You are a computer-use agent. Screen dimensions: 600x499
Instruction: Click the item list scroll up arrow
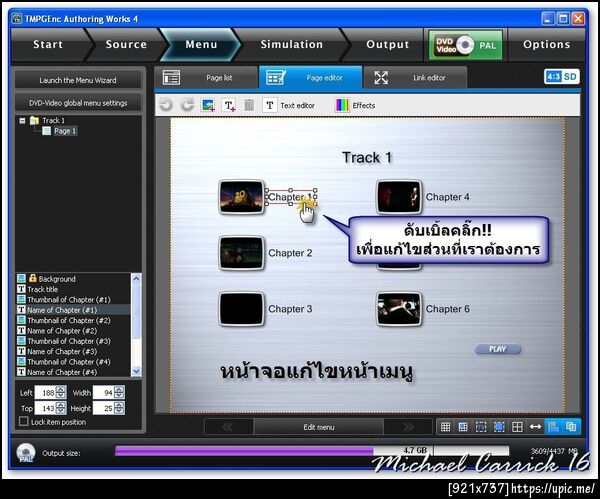(x=136, y=279)
